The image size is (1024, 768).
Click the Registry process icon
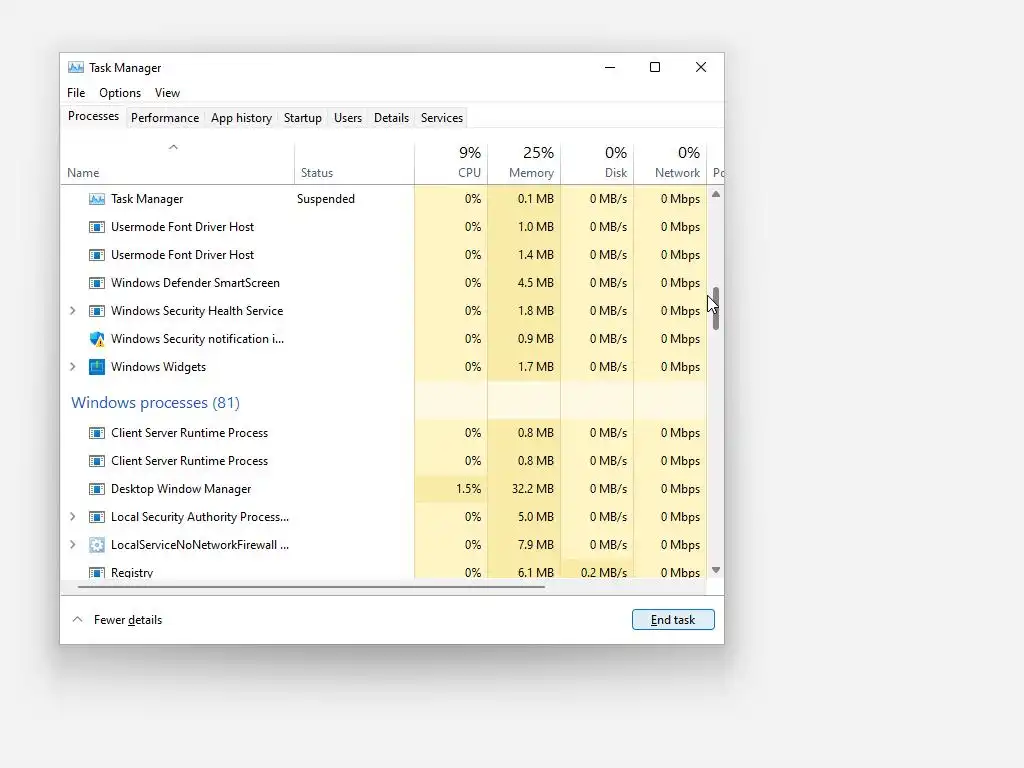(x=97, y=573)
